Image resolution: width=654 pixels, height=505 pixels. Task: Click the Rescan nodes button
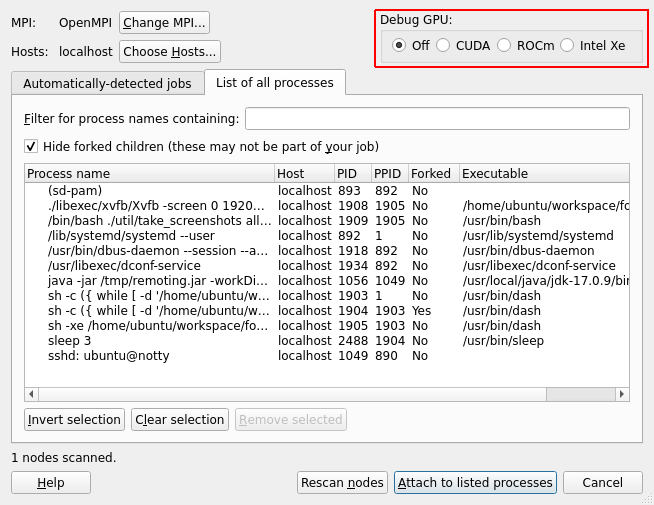(x=342, y=482)
